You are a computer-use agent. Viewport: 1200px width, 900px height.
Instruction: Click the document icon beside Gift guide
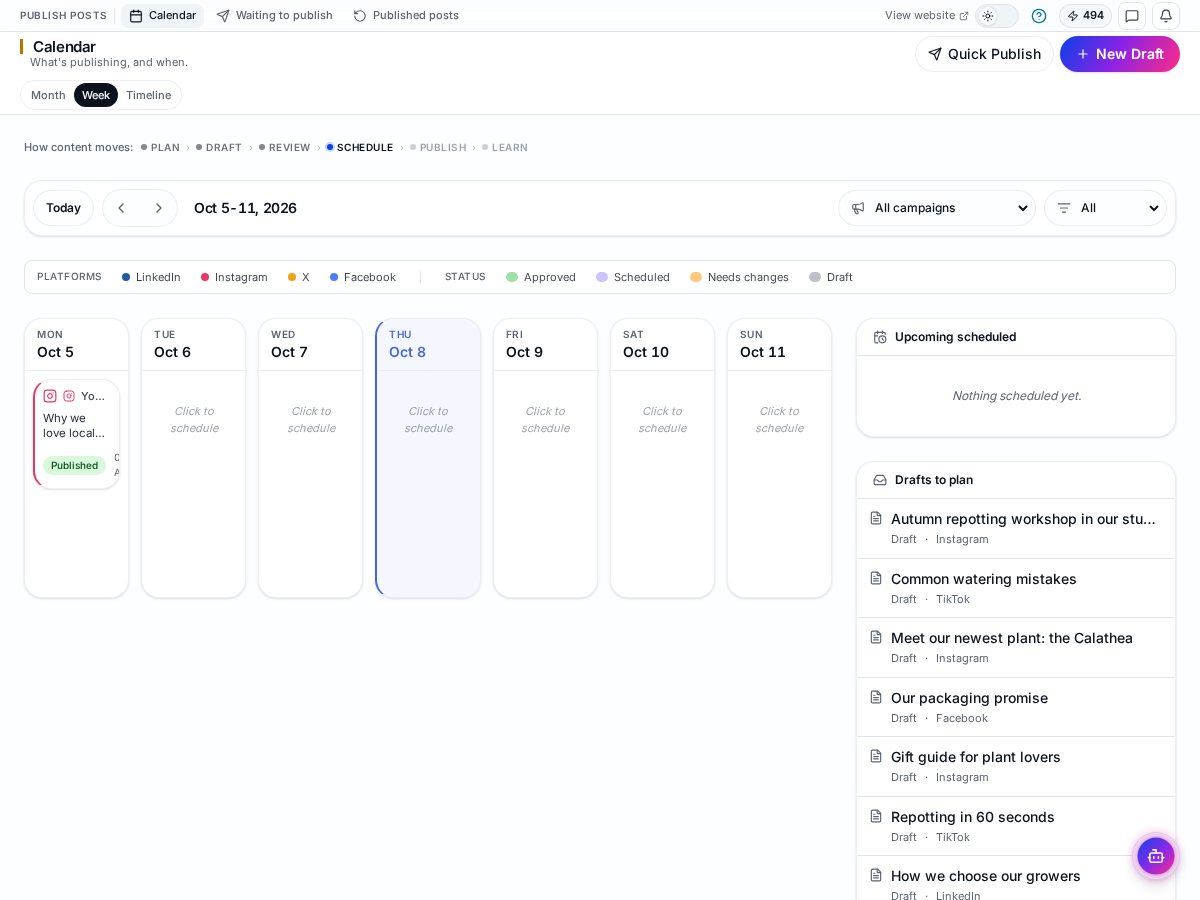coord(876,756)
